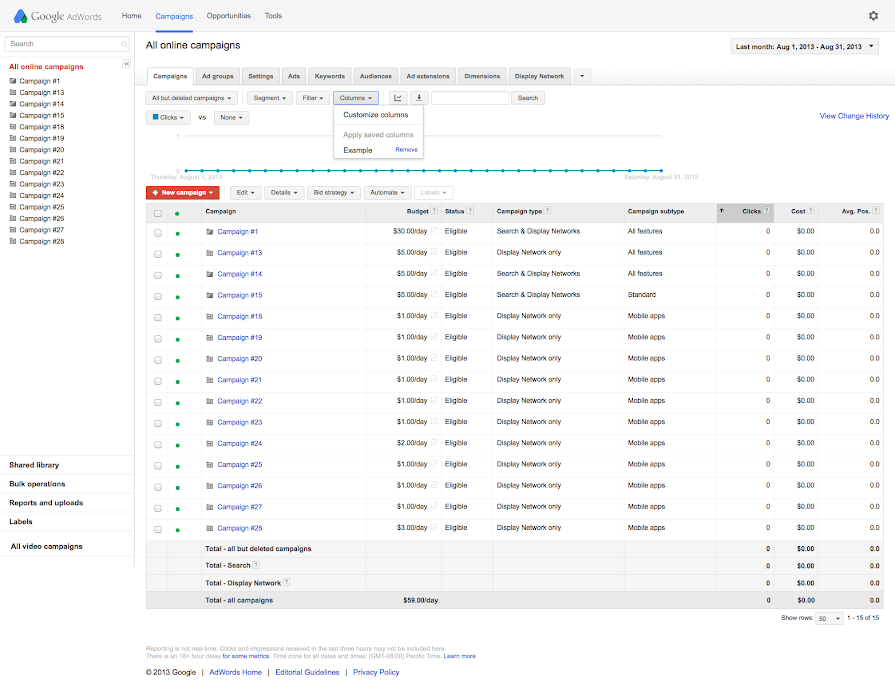
Task: Tick the select-all campaigns header checkbox
Action: tap(158, 212)
